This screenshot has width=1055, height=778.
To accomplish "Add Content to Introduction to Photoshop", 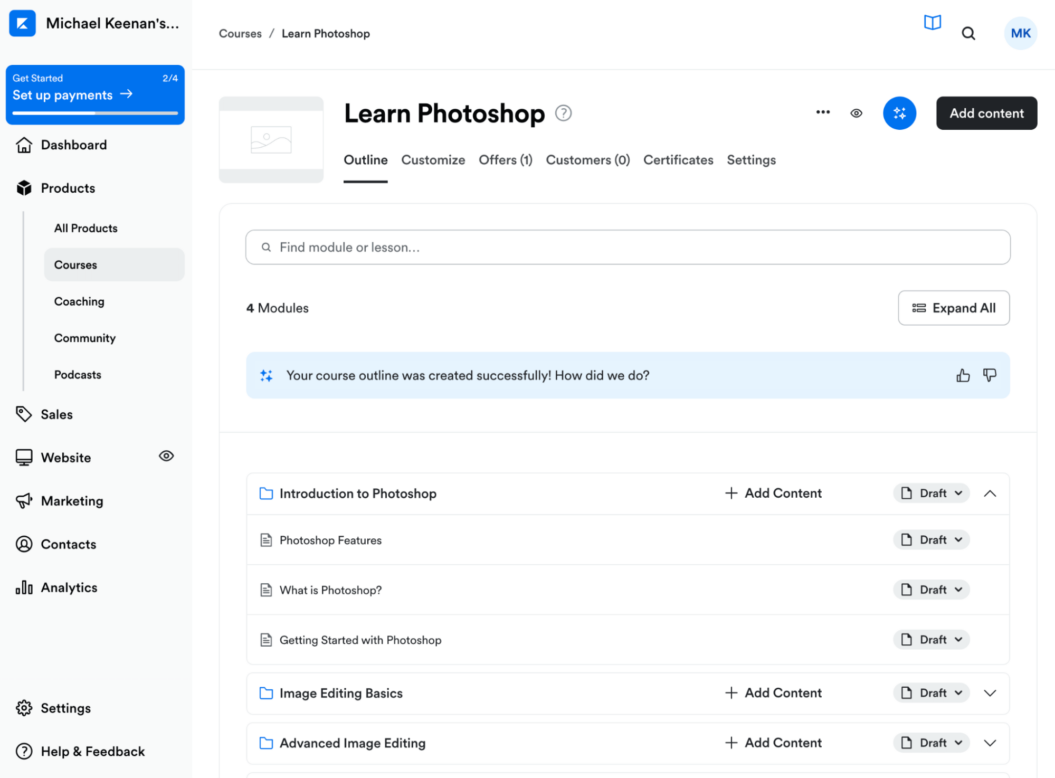I will coord(773,493).
